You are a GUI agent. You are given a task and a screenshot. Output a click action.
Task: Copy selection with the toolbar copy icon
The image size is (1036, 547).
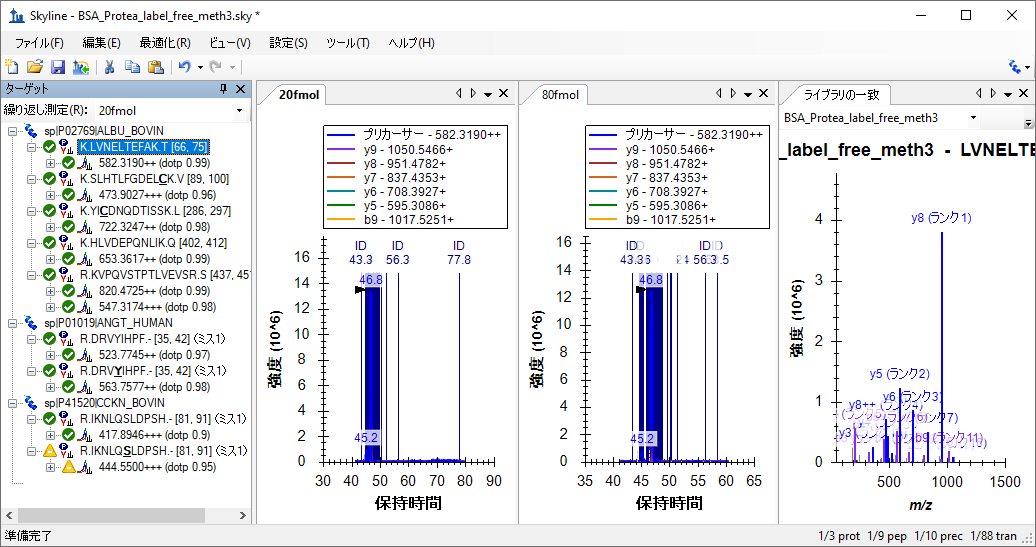133,67
